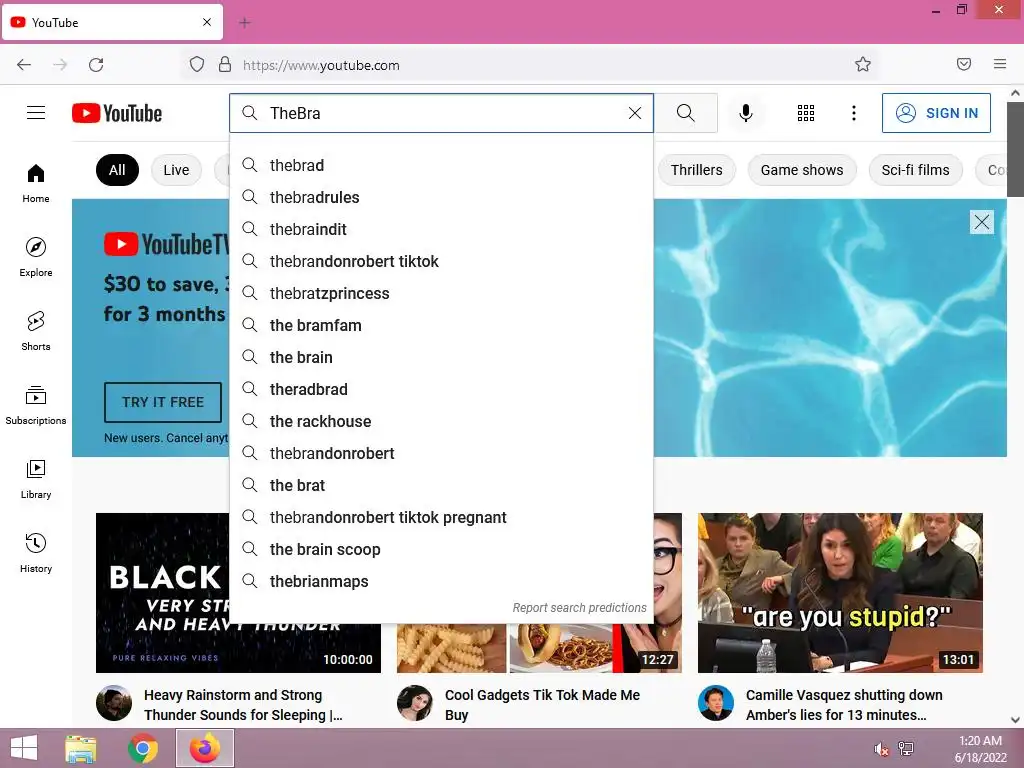Image resolution: width=1024 pixels, height=768 pixels.
Task: Clear the search box with the X
Action: point(634,113)
